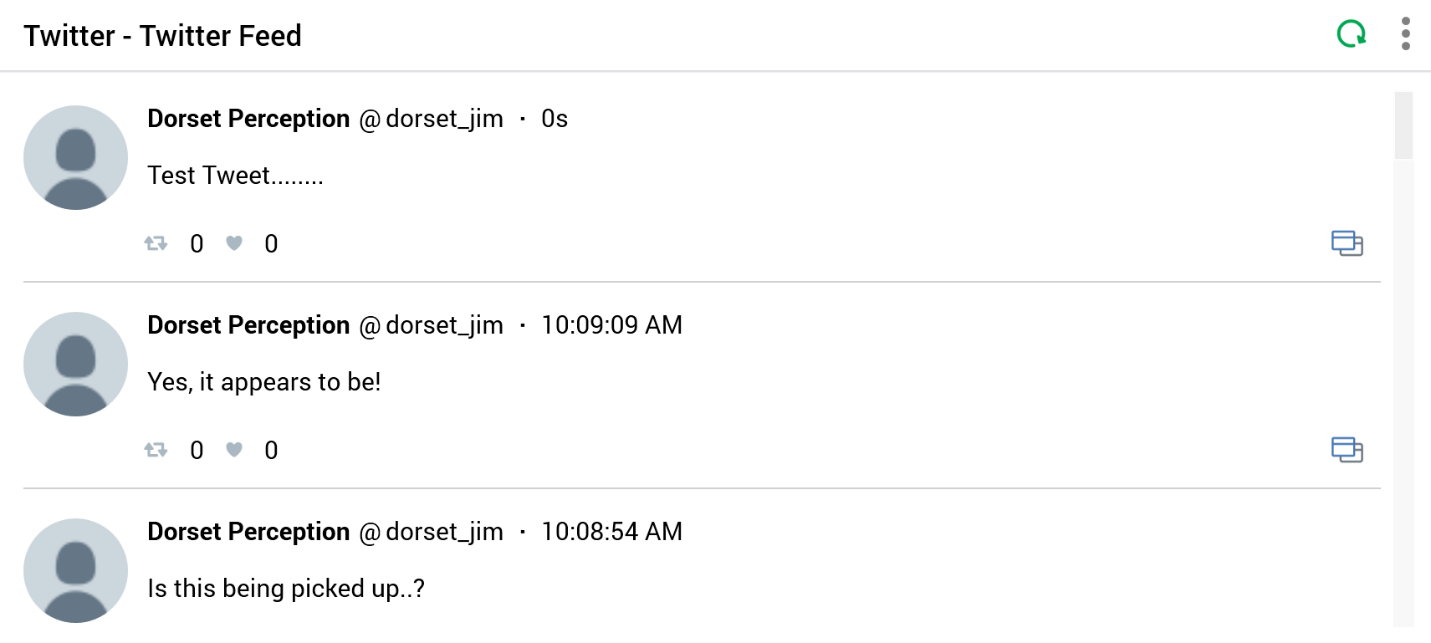The width and height of the screenshot is (1431, 643).
Task: Like the "Test Tweet" post
Action: click(234, 243)
